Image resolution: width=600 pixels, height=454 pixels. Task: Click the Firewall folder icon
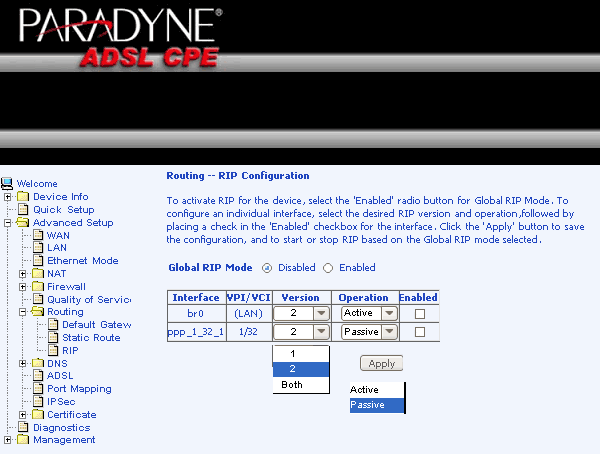(x=38, y=287)
